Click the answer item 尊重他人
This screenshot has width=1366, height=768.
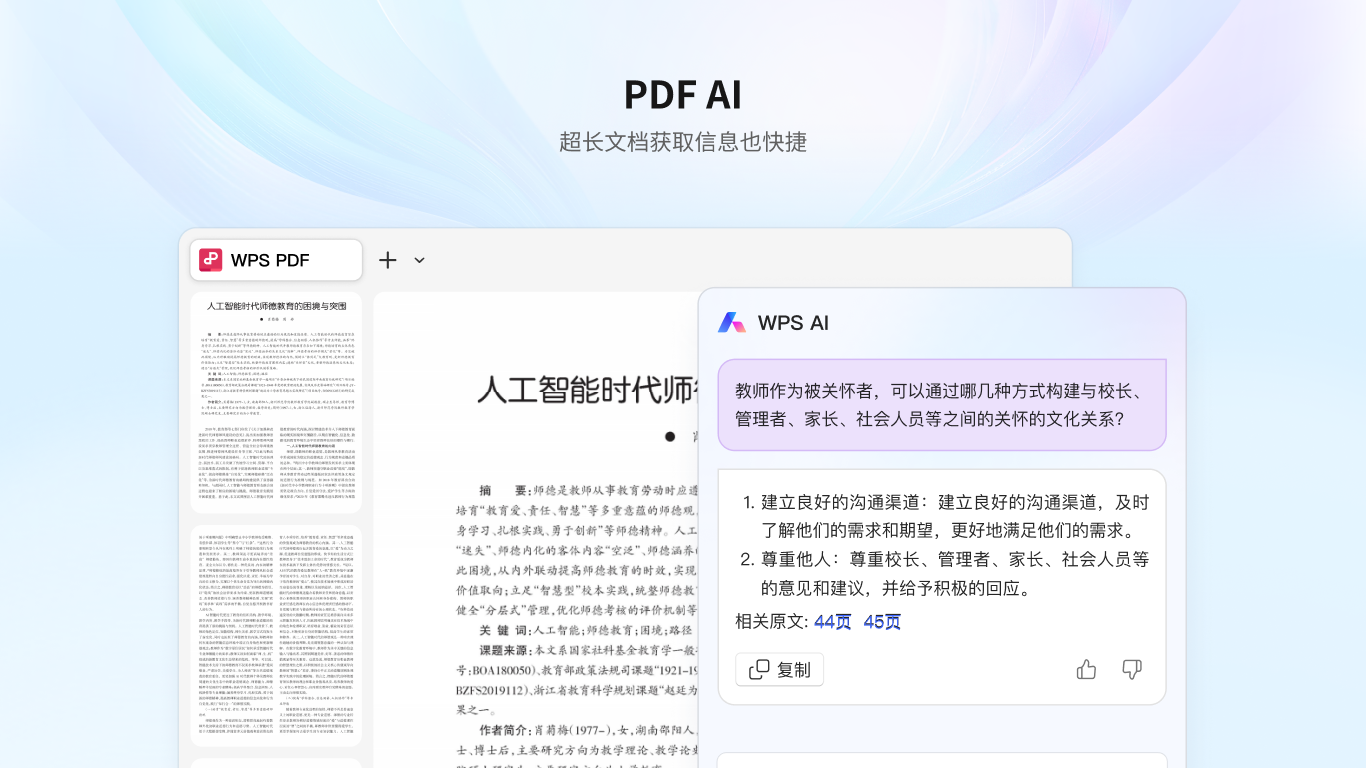pos(944,573)
